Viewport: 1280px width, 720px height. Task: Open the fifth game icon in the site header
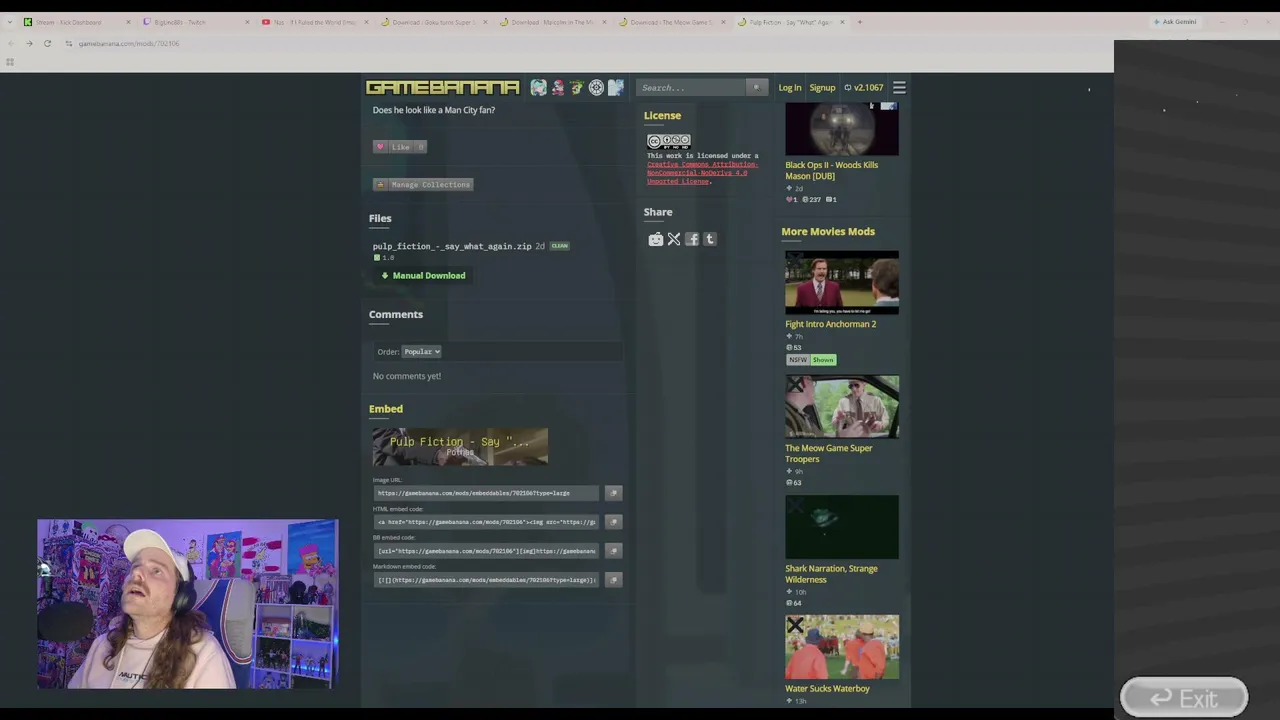pos(615,87)
